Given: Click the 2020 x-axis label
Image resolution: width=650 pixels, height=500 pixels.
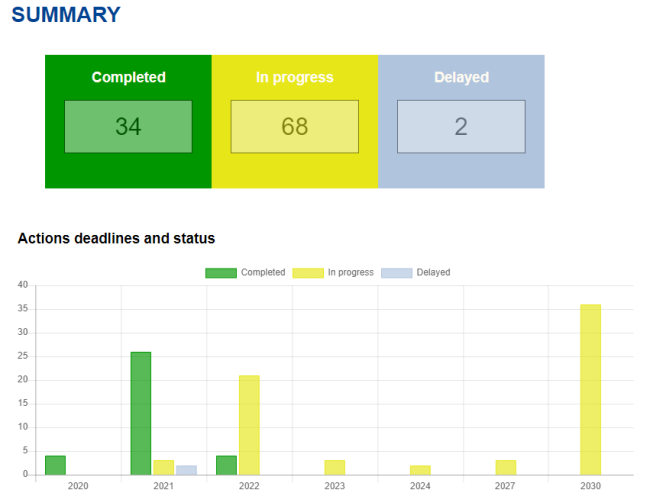Looking at the screenshot, I should click(x=78, y=486).
